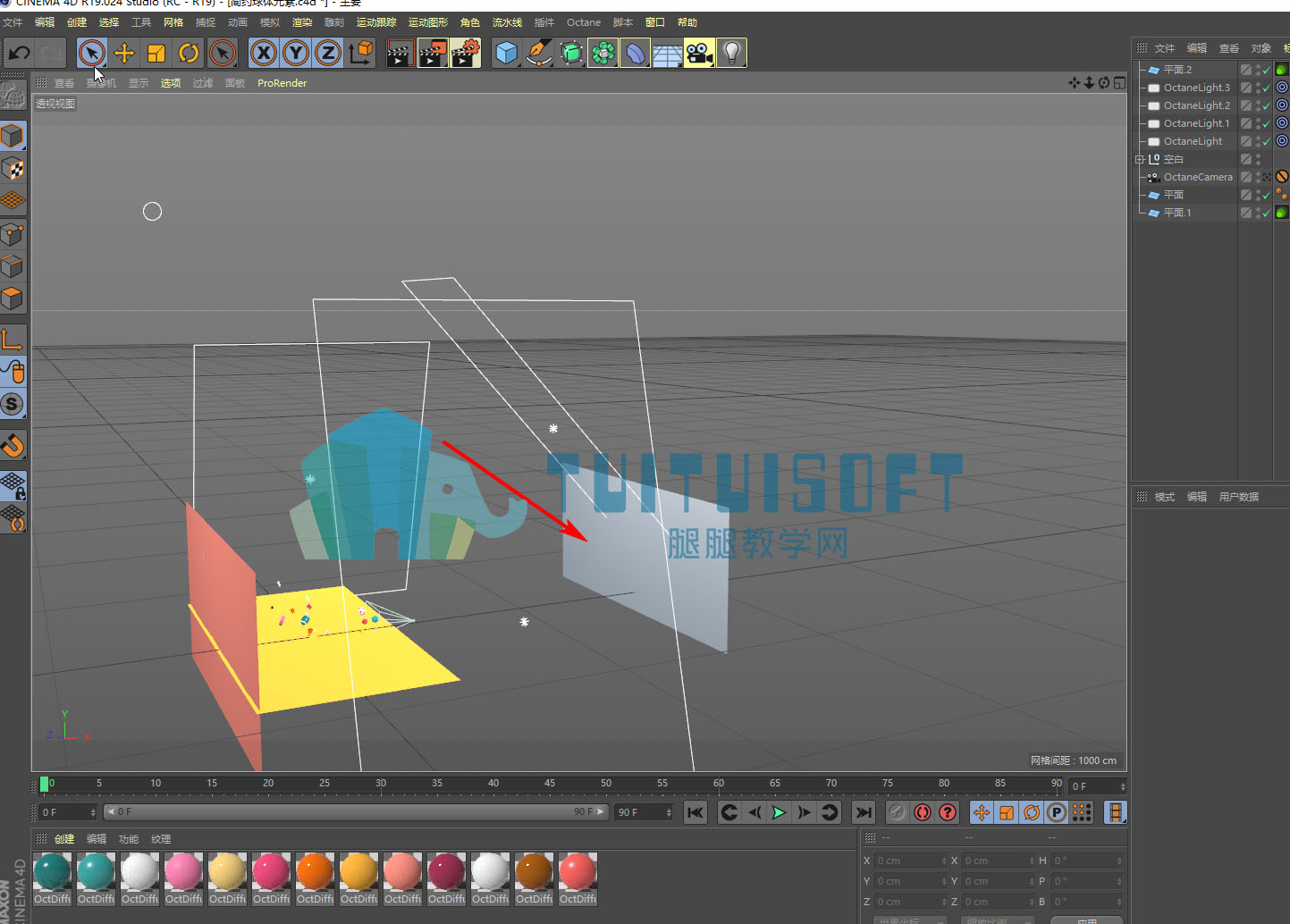Click the end frame 90 F stepper

point(669,812)
